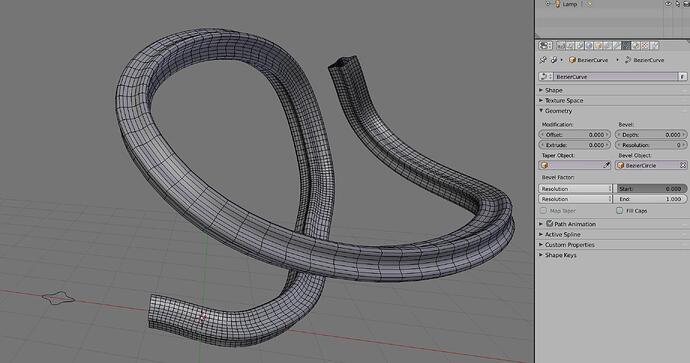690x363 pixels.
Task: Open the End bevel factor mapping dropdown
Action: (x=575, y=199)
